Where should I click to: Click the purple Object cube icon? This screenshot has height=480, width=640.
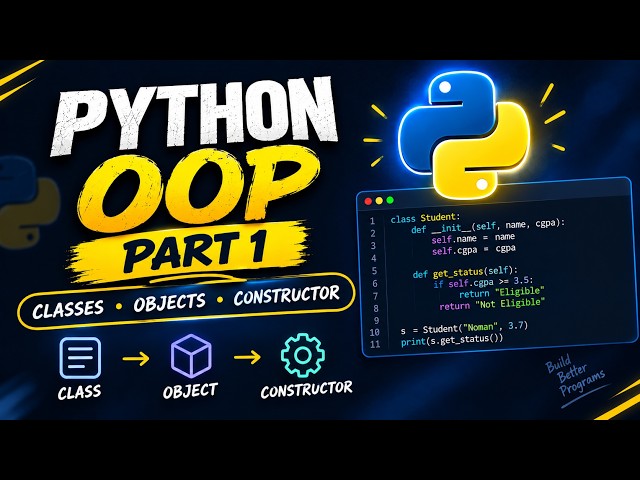pos(191,356)
